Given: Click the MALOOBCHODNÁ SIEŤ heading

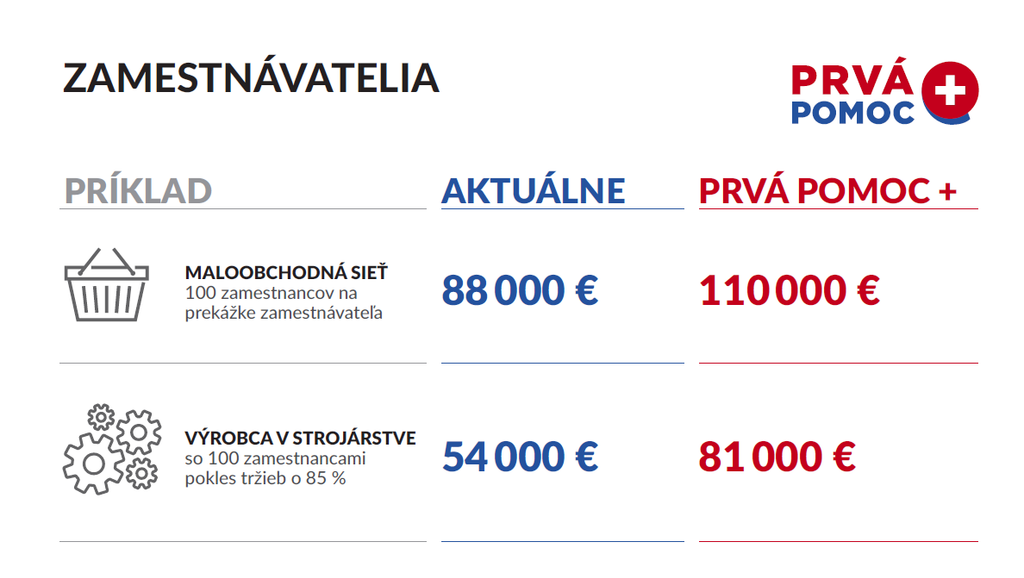Looking at the screenshot, I should point(286,272).
